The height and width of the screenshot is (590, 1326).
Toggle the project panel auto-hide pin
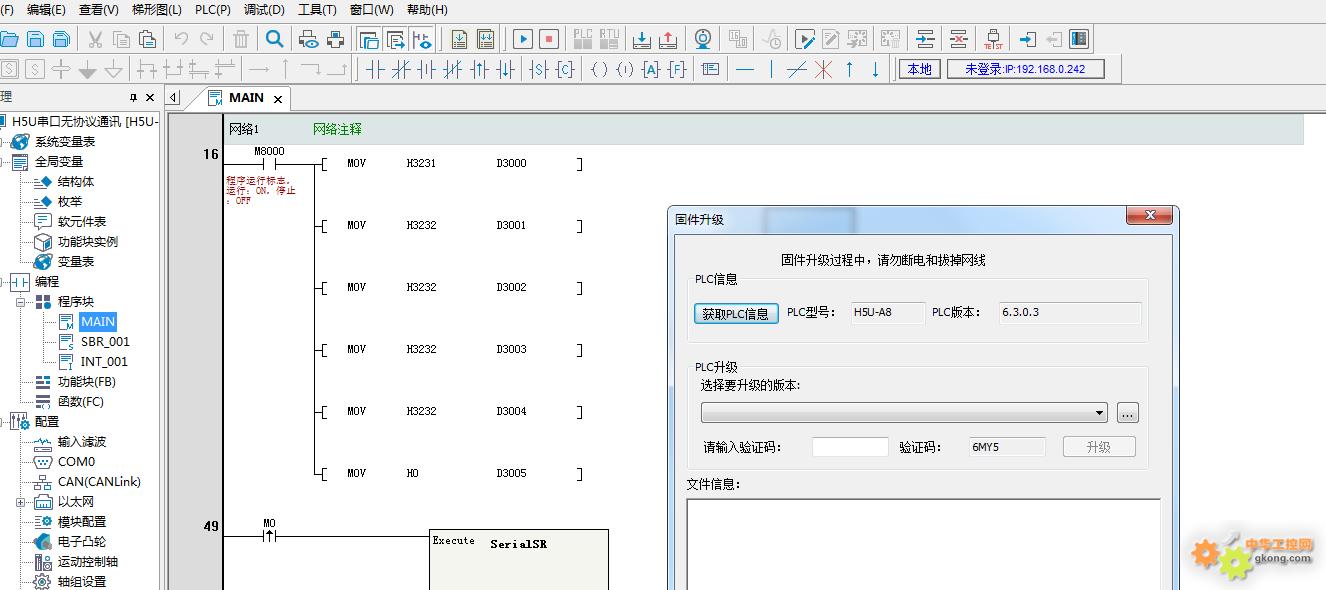point(133,97)
